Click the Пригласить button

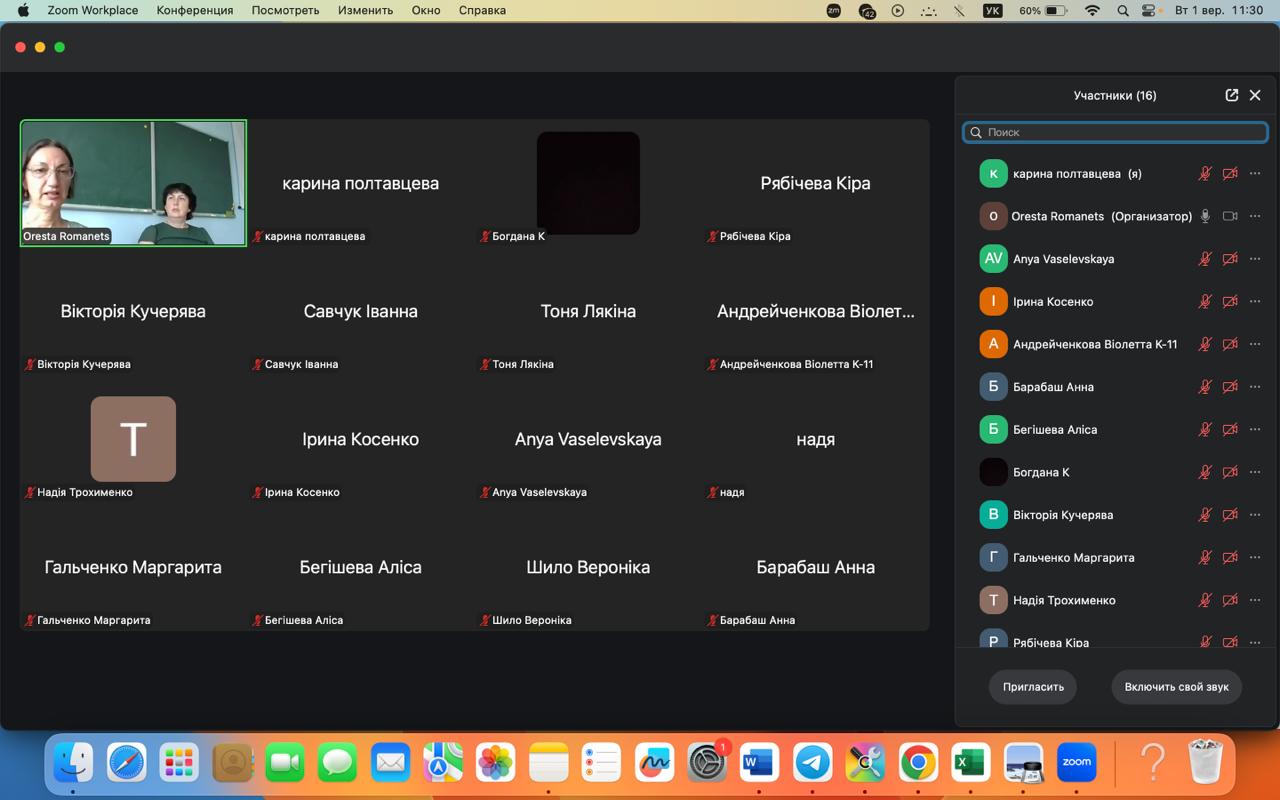(x=1033, y=687)
